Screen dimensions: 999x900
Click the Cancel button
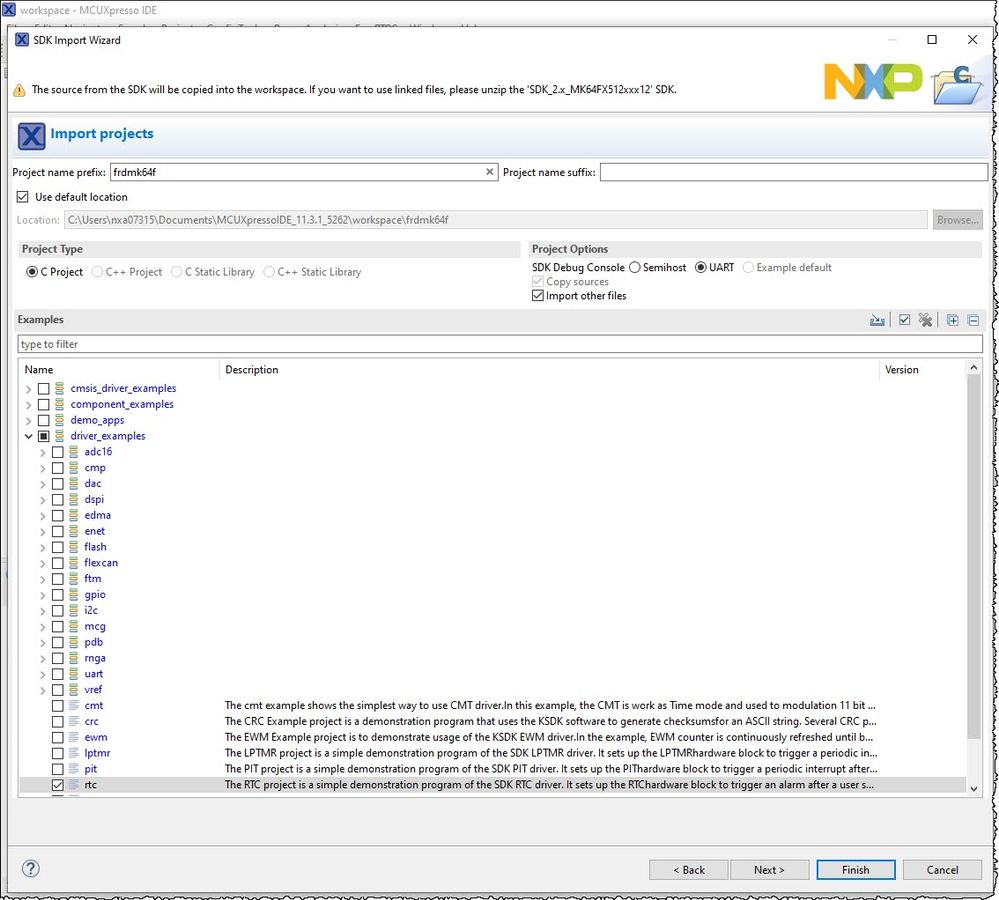pos(942,869)
